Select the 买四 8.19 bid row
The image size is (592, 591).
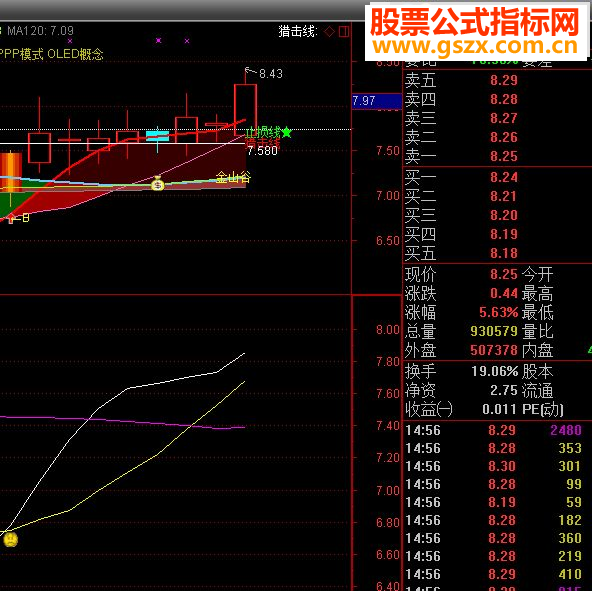coord(498,234)
